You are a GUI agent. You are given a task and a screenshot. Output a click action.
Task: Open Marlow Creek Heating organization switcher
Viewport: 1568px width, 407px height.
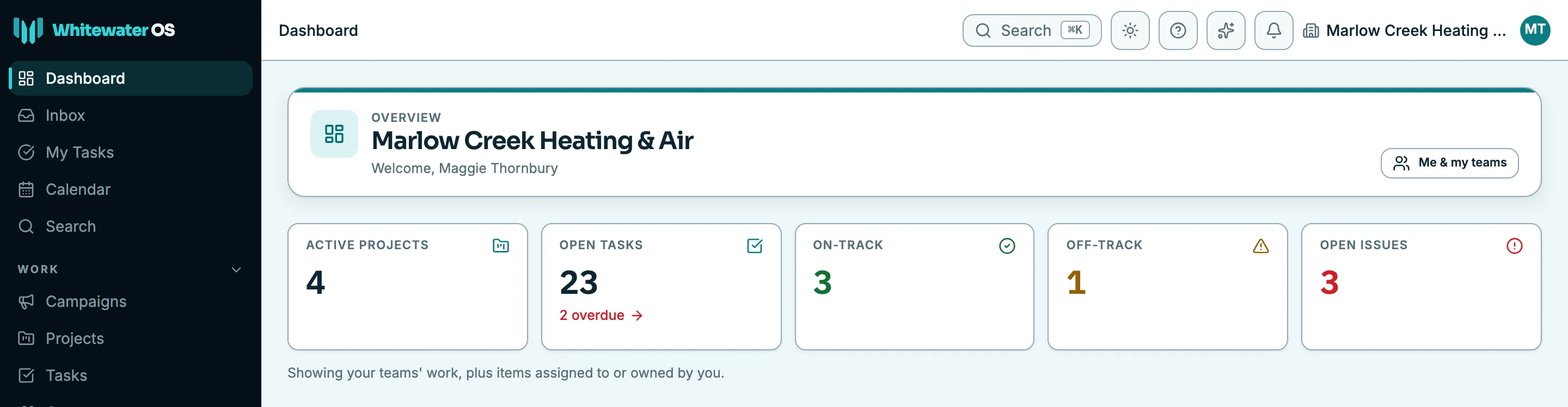click(1404, 30)
